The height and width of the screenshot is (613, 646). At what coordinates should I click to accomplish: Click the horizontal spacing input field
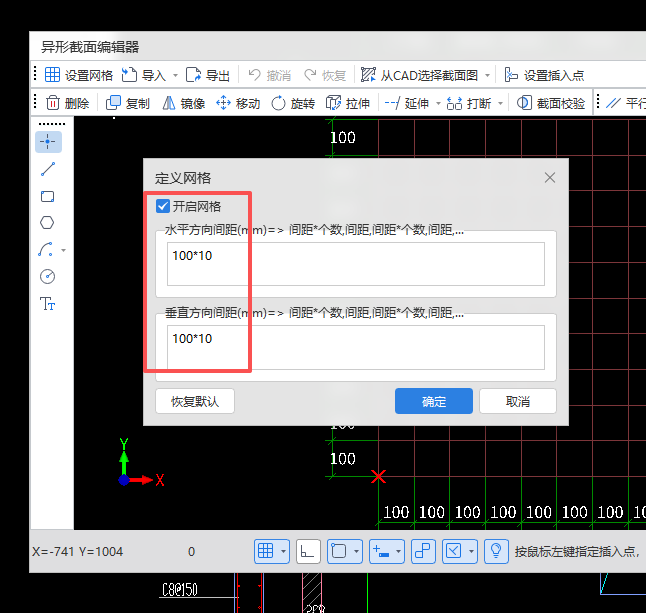(x=356, y=264)
